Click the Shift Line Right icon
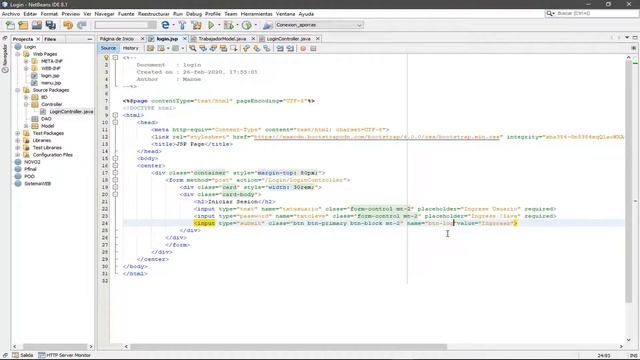The width and height of the screenshot is (640, 360). tap(290, 49)
